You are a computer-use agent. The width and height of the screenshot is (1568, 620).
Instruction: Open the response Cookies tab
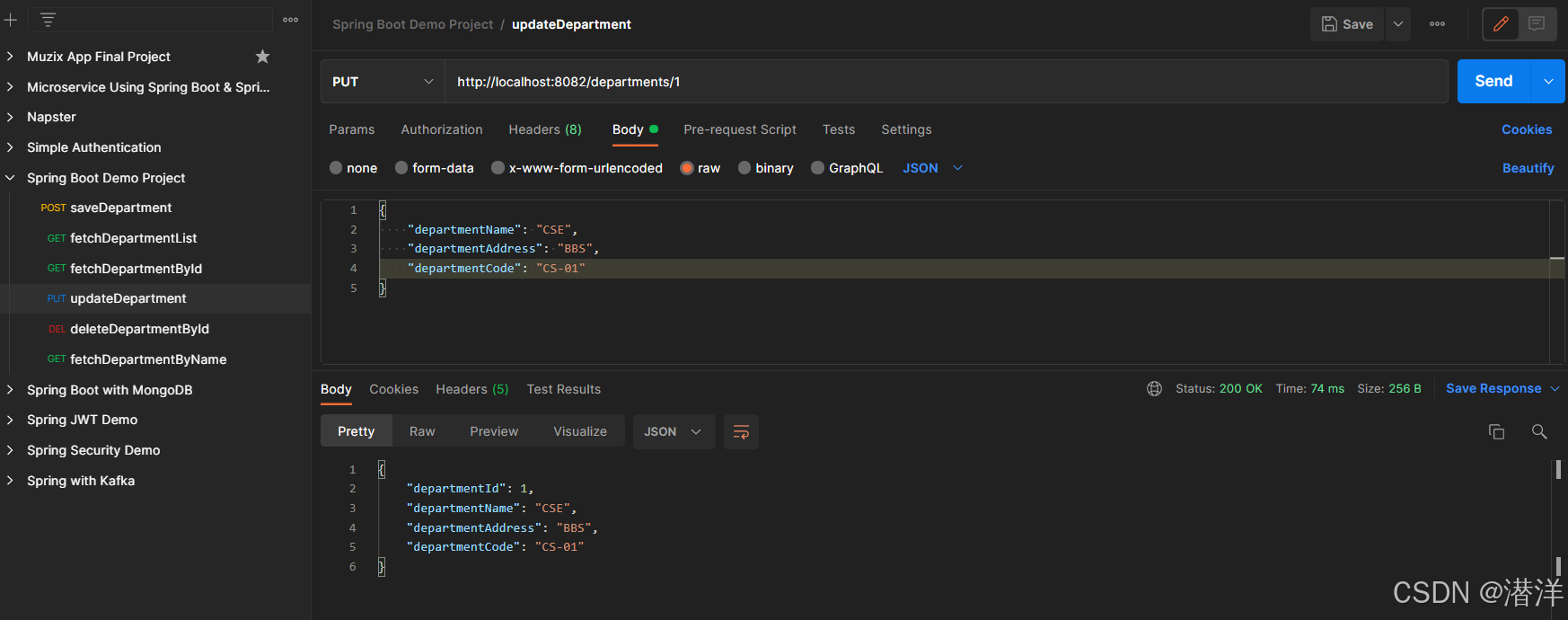pyautogui.click(x=394, y=389)
